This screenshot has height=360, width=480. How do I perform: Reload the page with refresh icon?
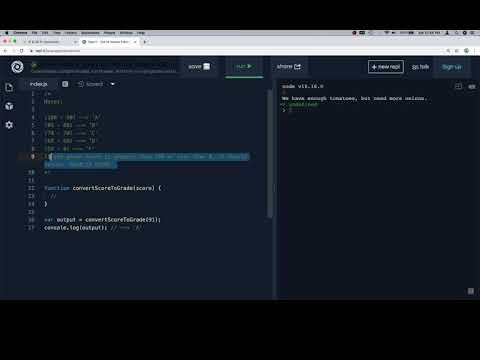point(22,51)
